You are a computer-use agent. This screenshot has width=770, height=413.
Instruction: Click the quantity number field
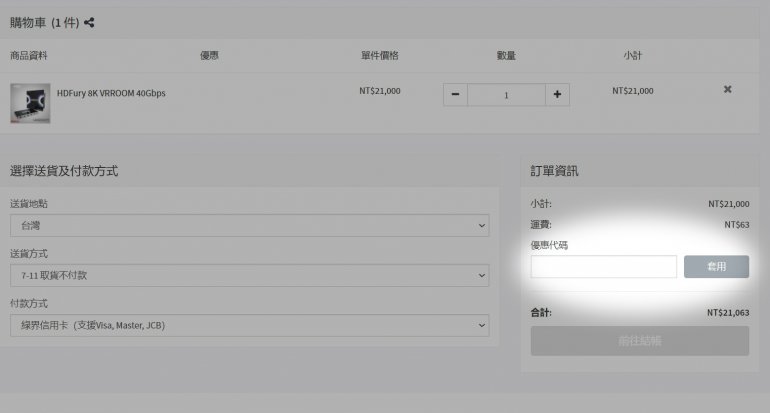pyautogui.click(x=506, y=95)
